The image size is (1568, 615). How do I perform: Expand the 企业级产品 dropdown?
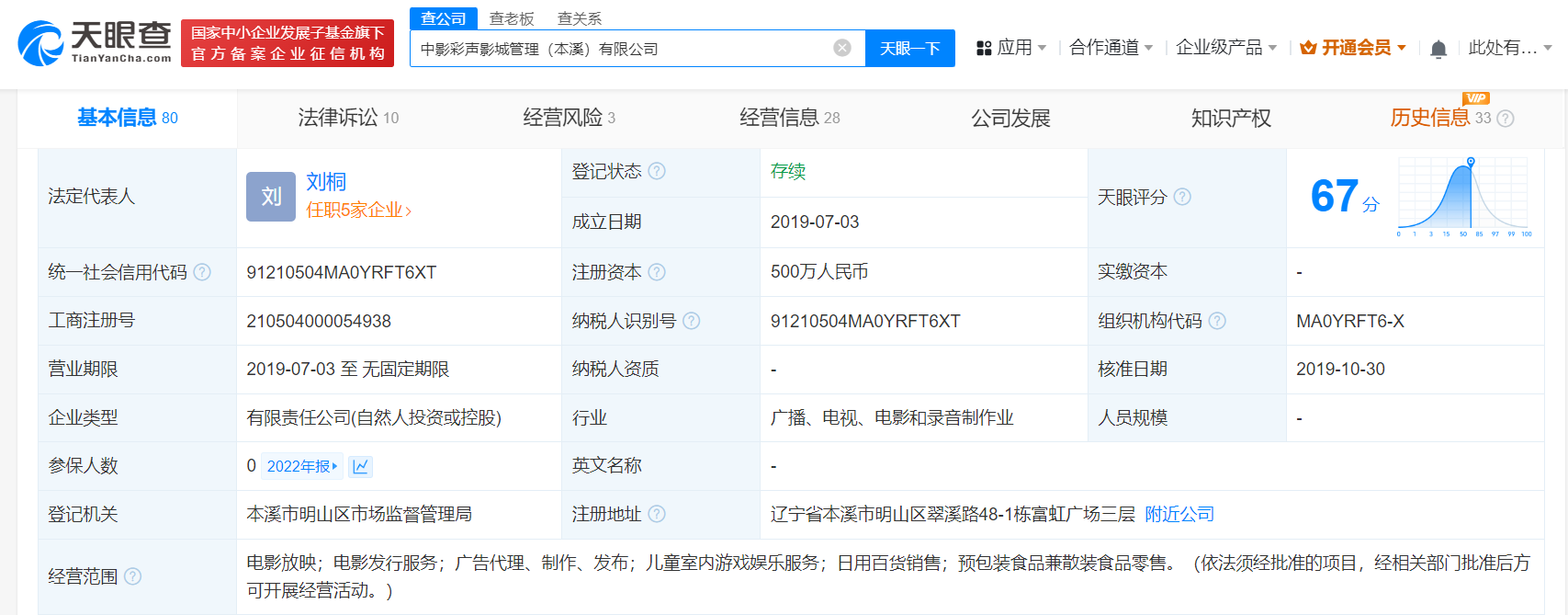(1272, 48)
